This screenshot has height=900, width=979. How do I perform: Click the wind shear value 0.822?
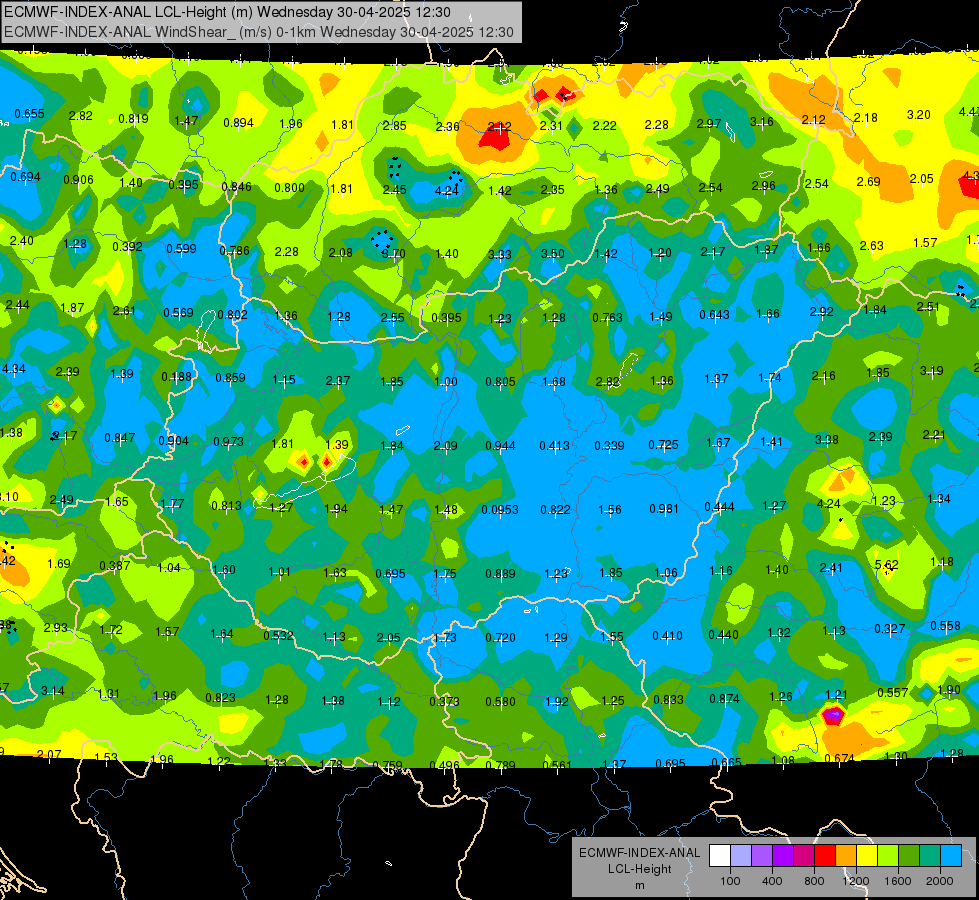555,510
